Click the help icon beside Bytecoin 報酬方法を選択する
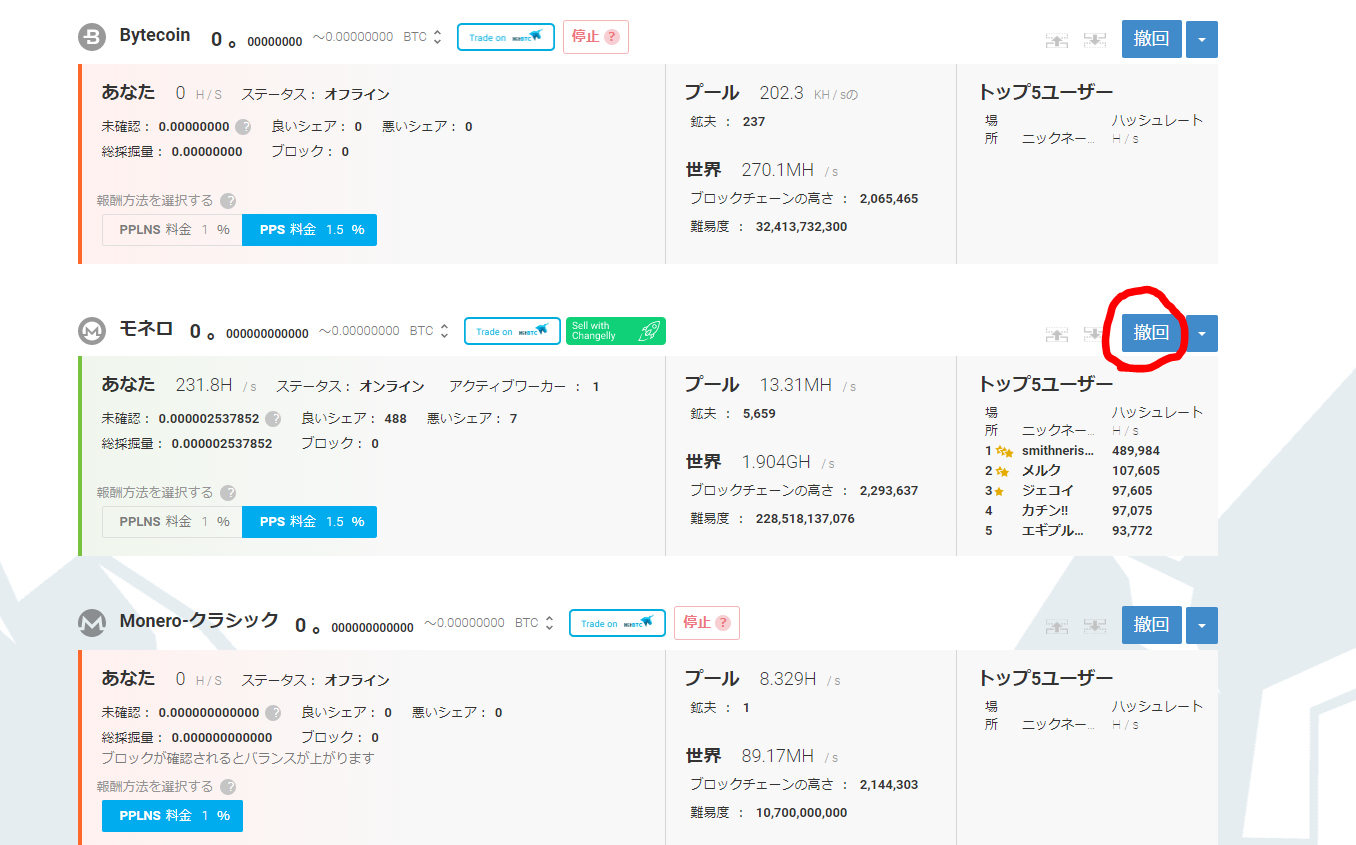Viewport: 1356px width, 845px height. [x=228, y=201]
